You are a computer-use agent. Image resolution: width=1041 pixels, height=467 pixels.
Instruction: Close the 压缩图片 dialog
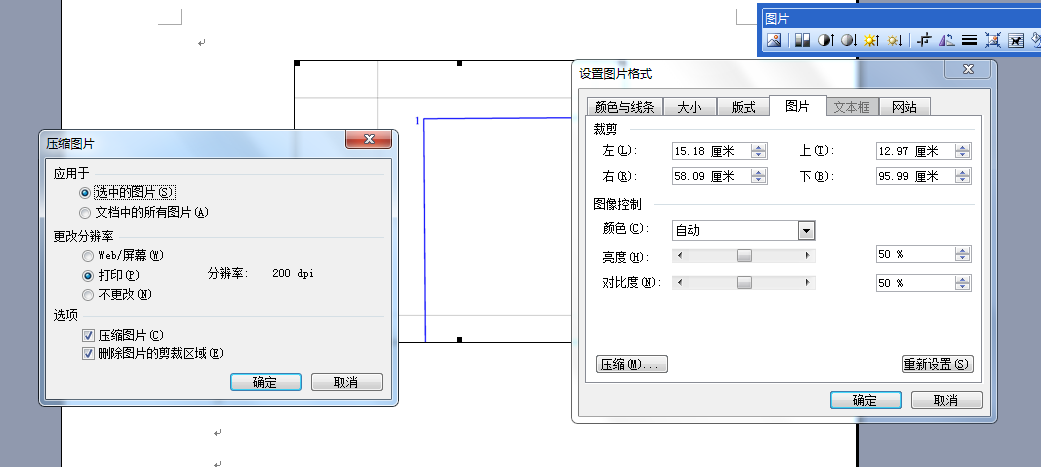pyautogui.click(x=368, y=139)
